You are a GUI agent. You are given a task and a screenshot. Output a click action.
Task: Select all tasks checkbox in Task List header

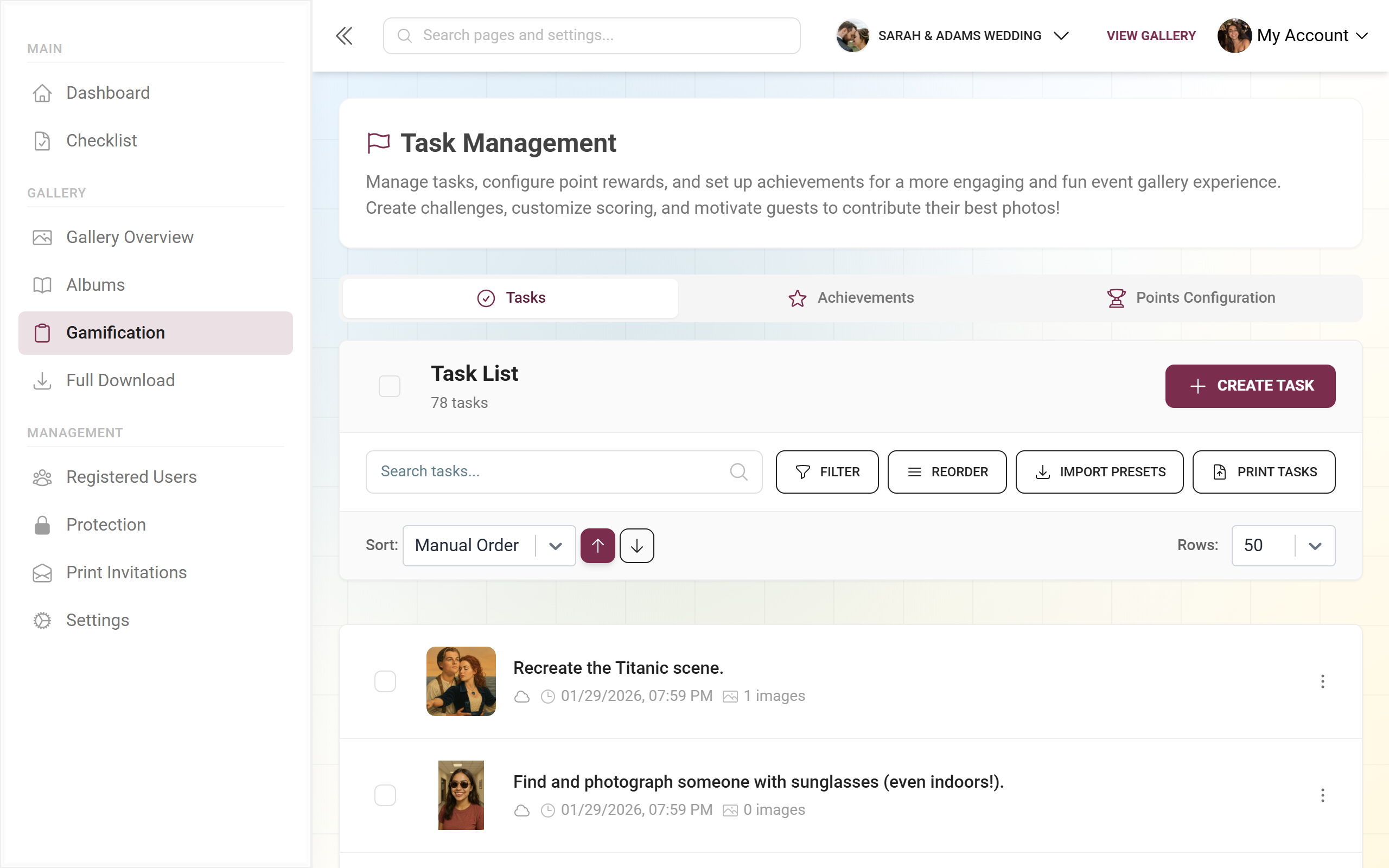pyautogui.click(x=389, y=386)
